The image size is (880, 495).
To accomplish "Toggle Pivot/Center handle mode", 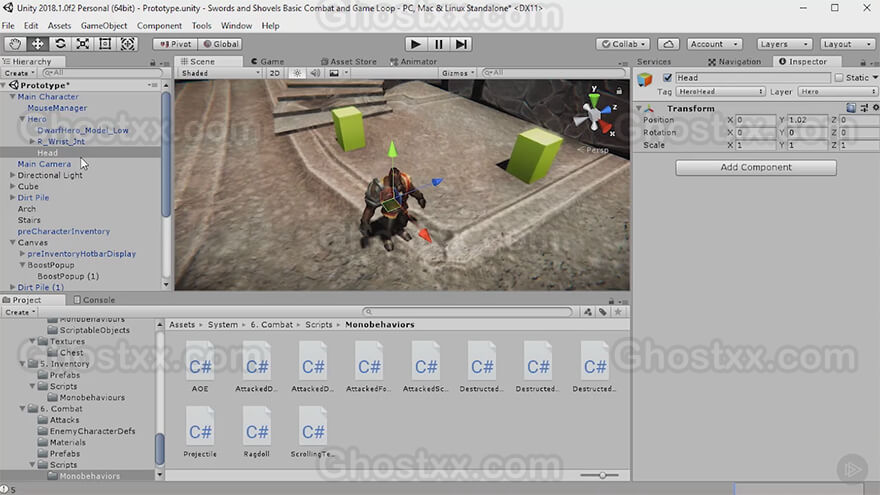I will [x=175, y=44].
